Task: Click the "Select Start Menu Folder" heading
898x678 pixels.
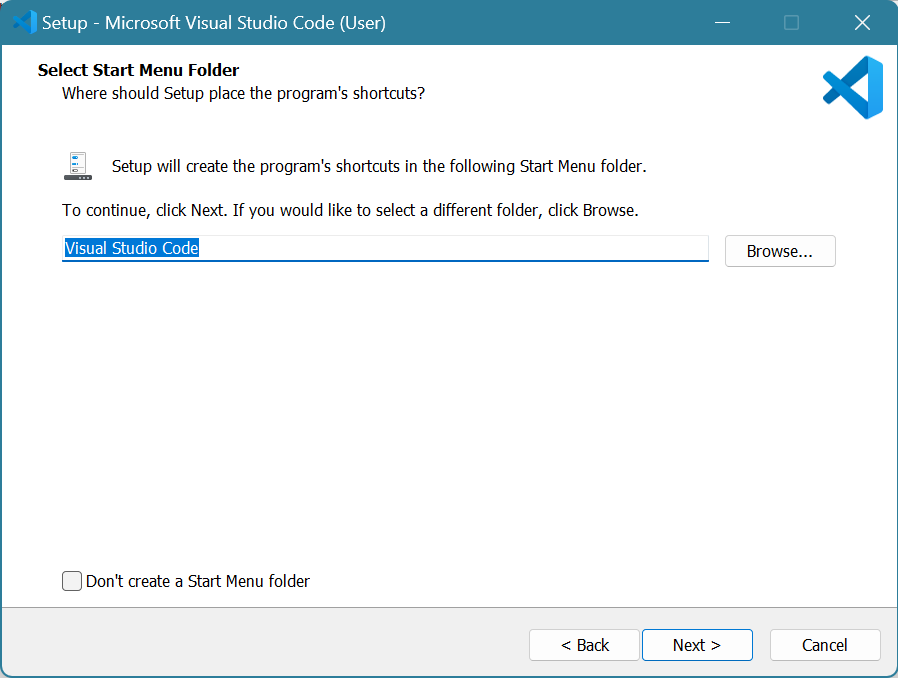Action: [138, 70]
